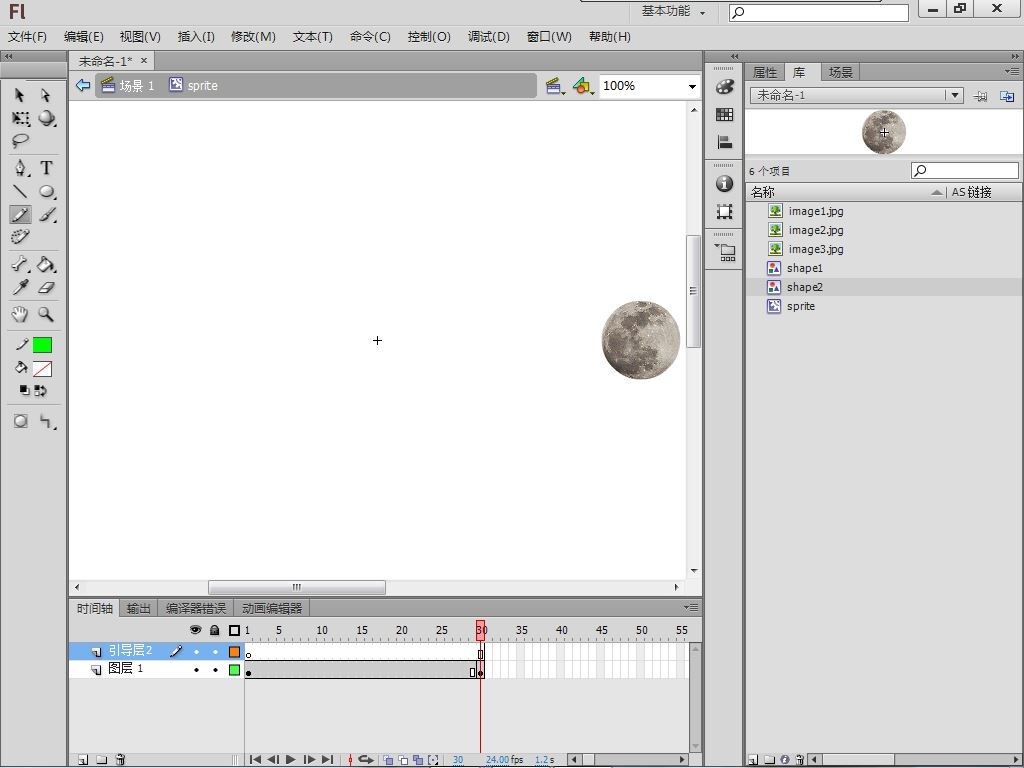
Task: Toggle outline color box of 图层 1
Action: (x=234, y=670)
